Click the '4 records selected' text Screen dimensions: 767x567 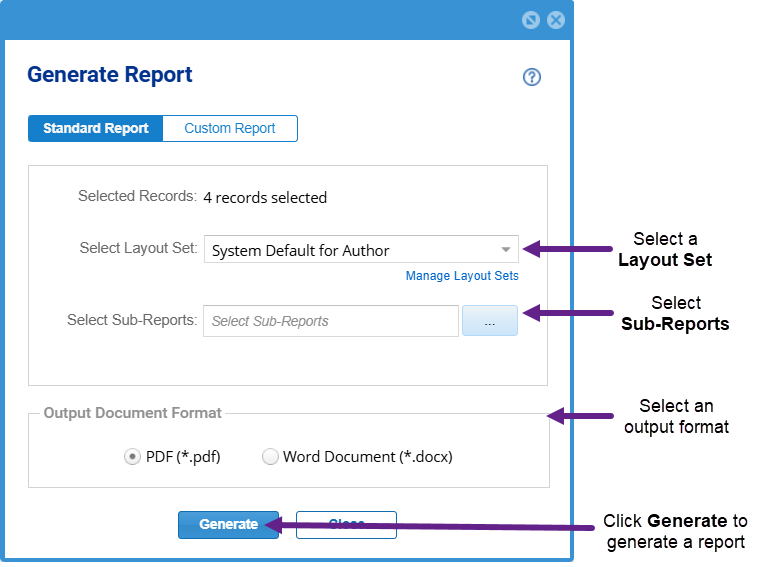pos(265,198)
